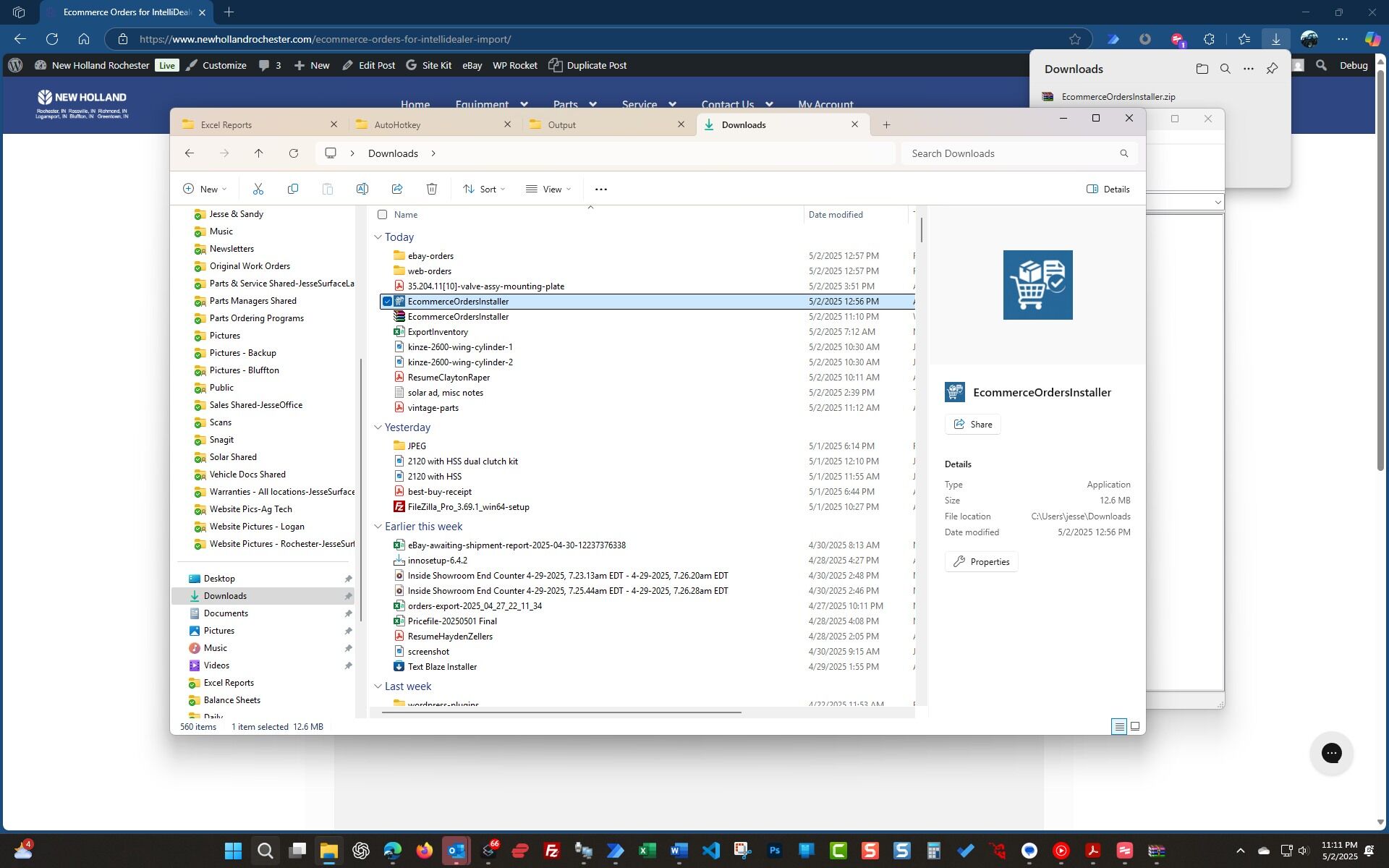Click the Copy icon in Explorer toolbar

tap(293, 190)
